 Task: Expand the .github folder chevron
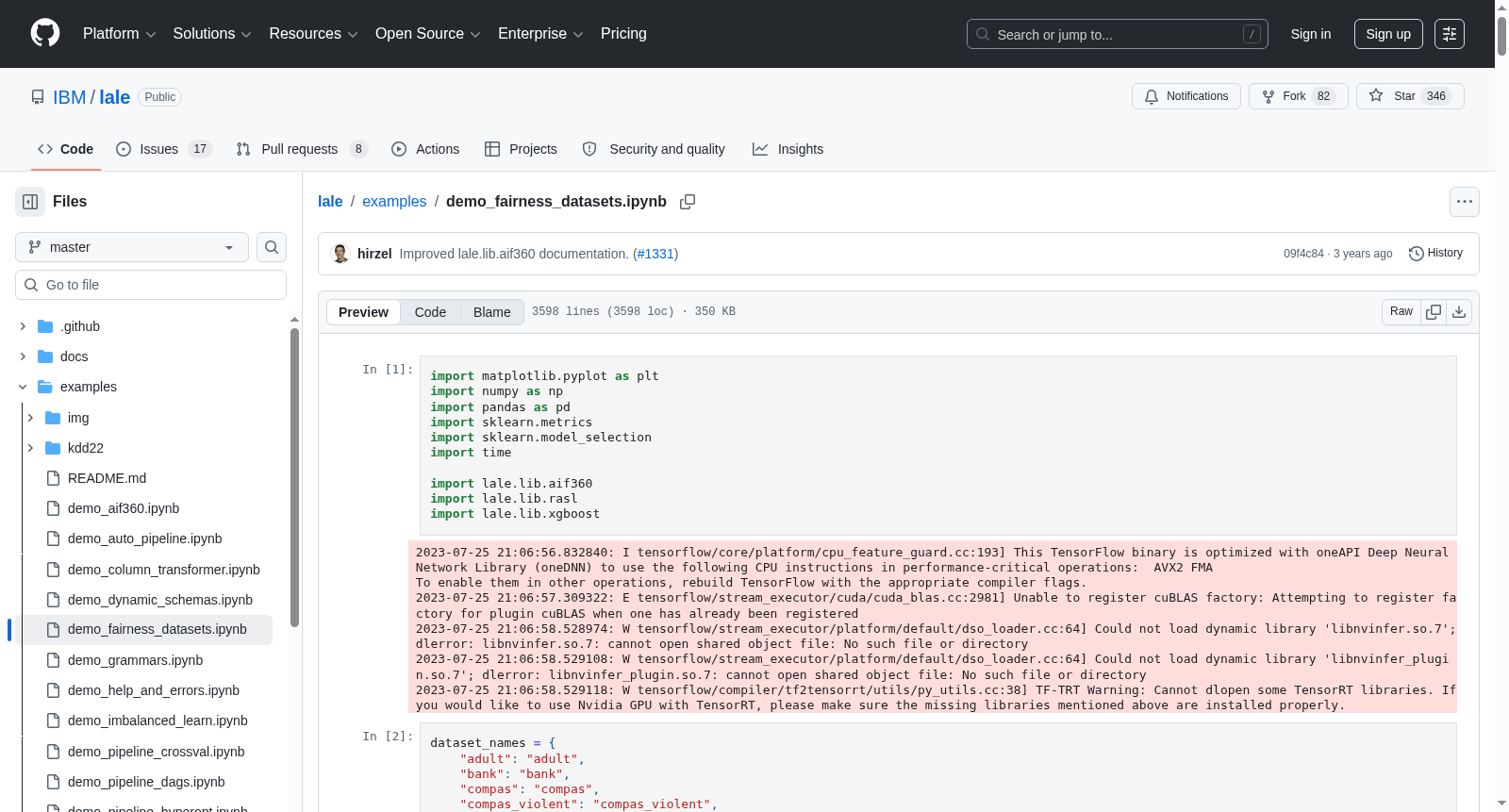pyautogui.click(x=23, y=326)
